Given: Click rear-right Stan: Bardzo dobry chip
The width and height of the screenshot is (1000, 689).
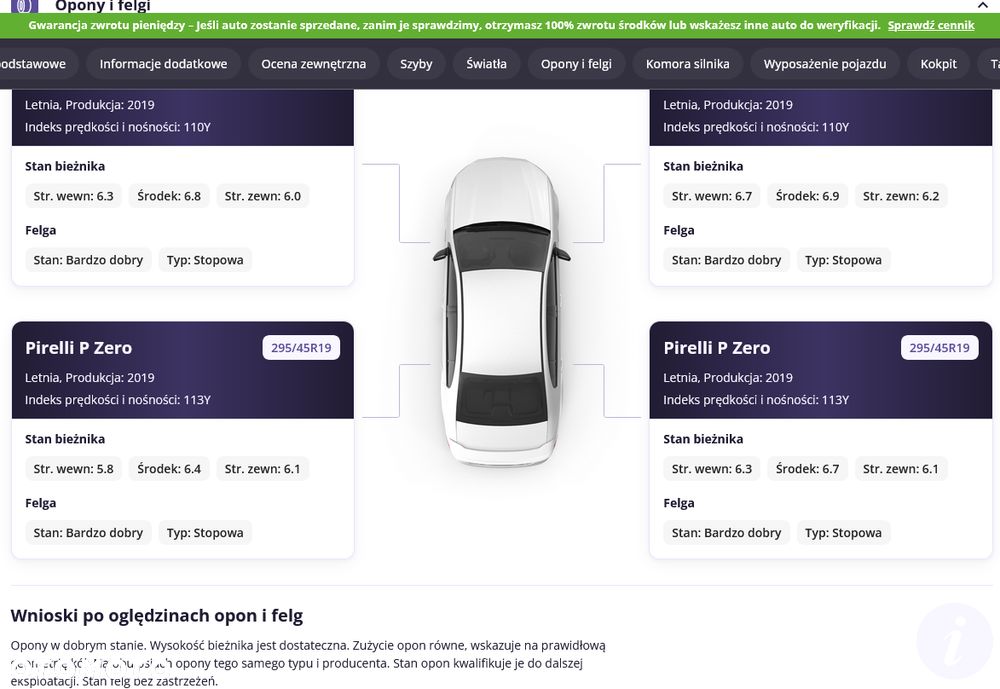Looking at the screenshot, I should (x=726, y=533).
